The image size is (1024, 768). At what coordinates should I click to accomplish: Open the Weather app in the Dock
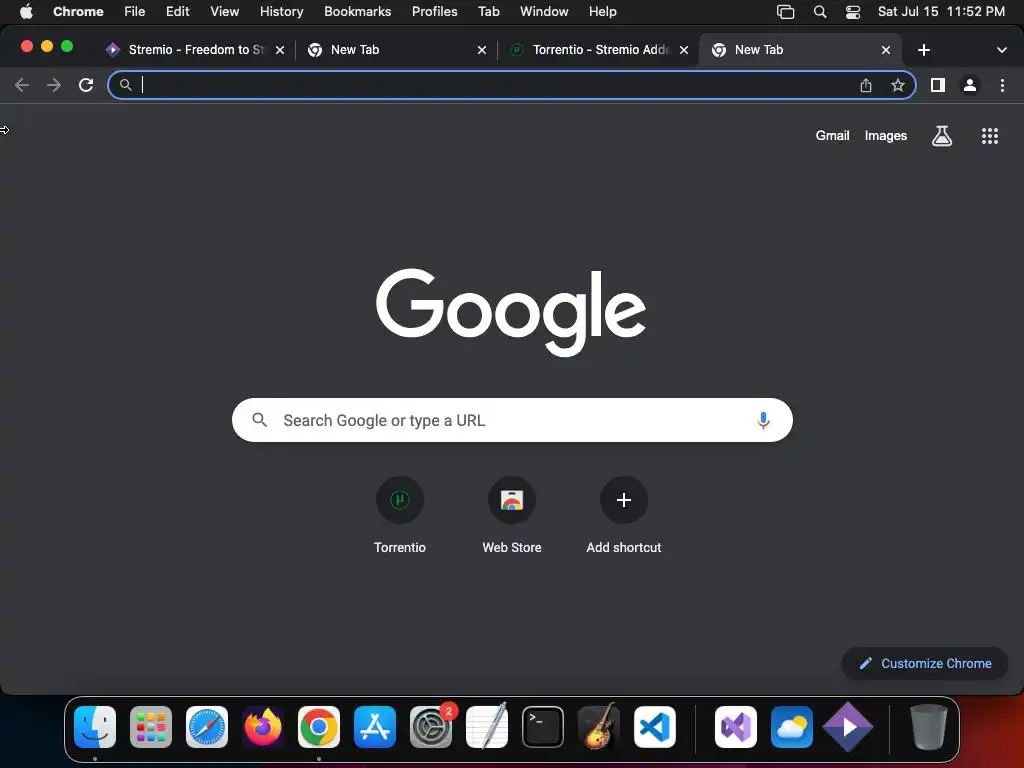(792, 727)
